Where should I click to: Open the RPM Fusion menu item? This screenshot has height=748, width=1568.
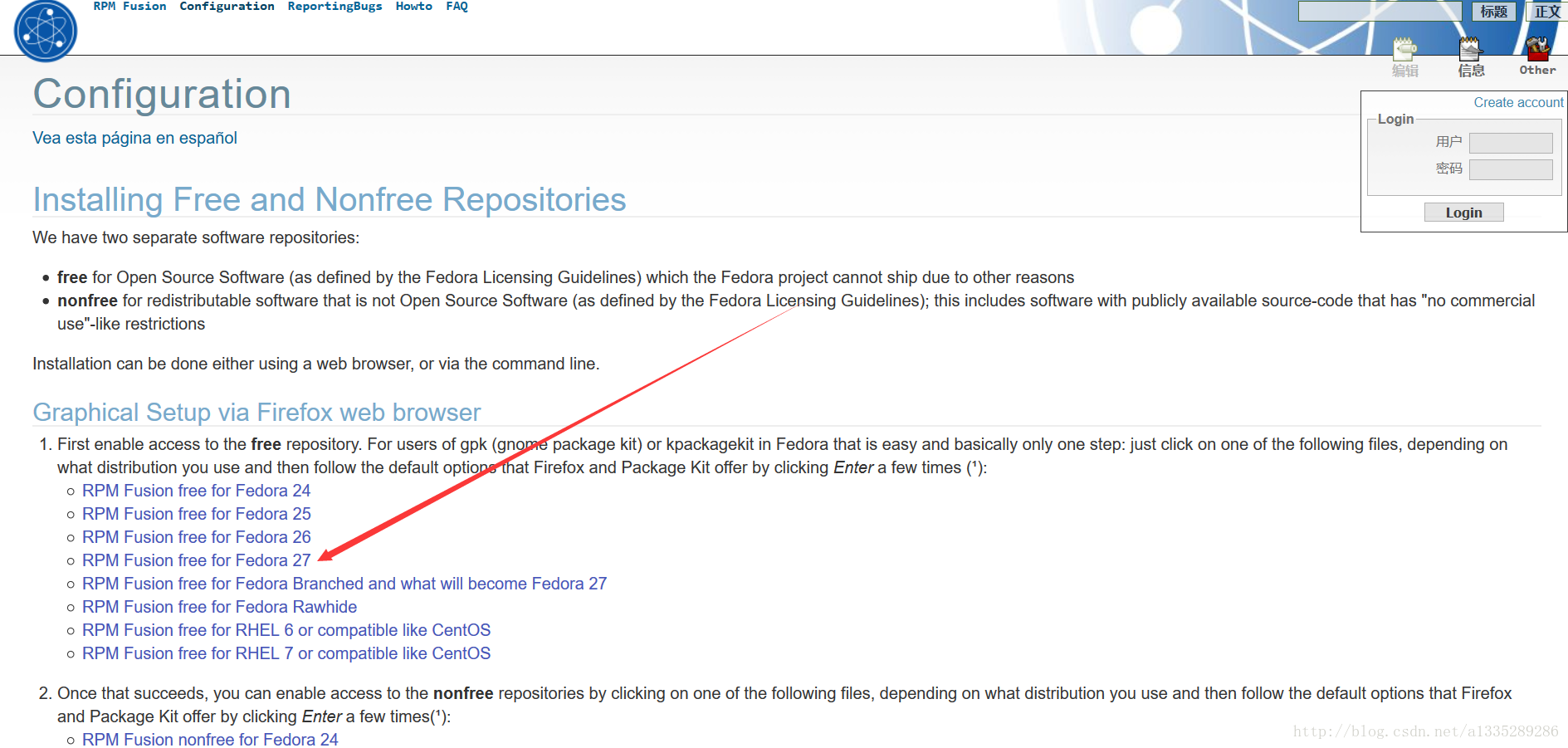point(129,7)
